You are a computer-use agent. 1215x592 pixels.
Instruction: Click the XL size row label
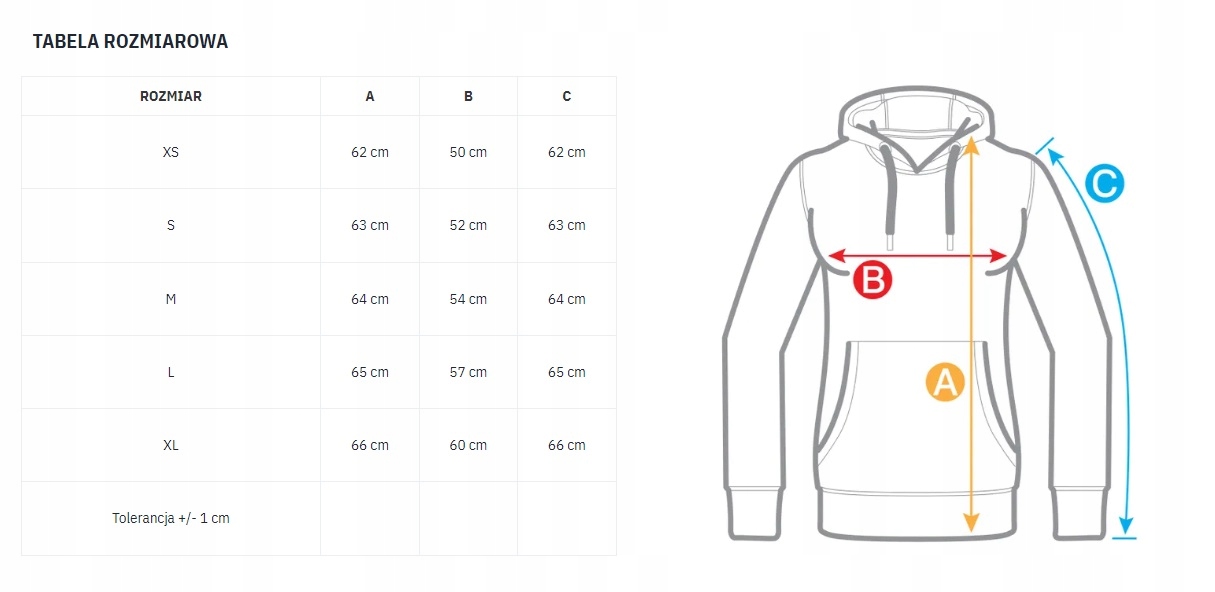(x=171, y=445)
